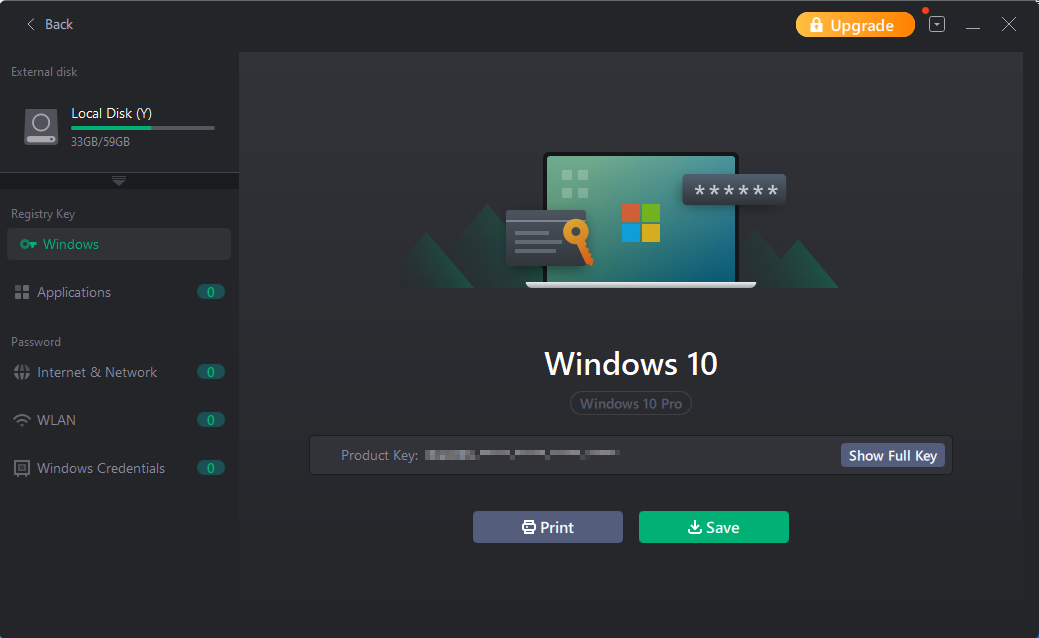Select the Local Disk (Y) drive icon
Image resolution: width=1039 pixels, height=638 pixels.
click(41, 127)
